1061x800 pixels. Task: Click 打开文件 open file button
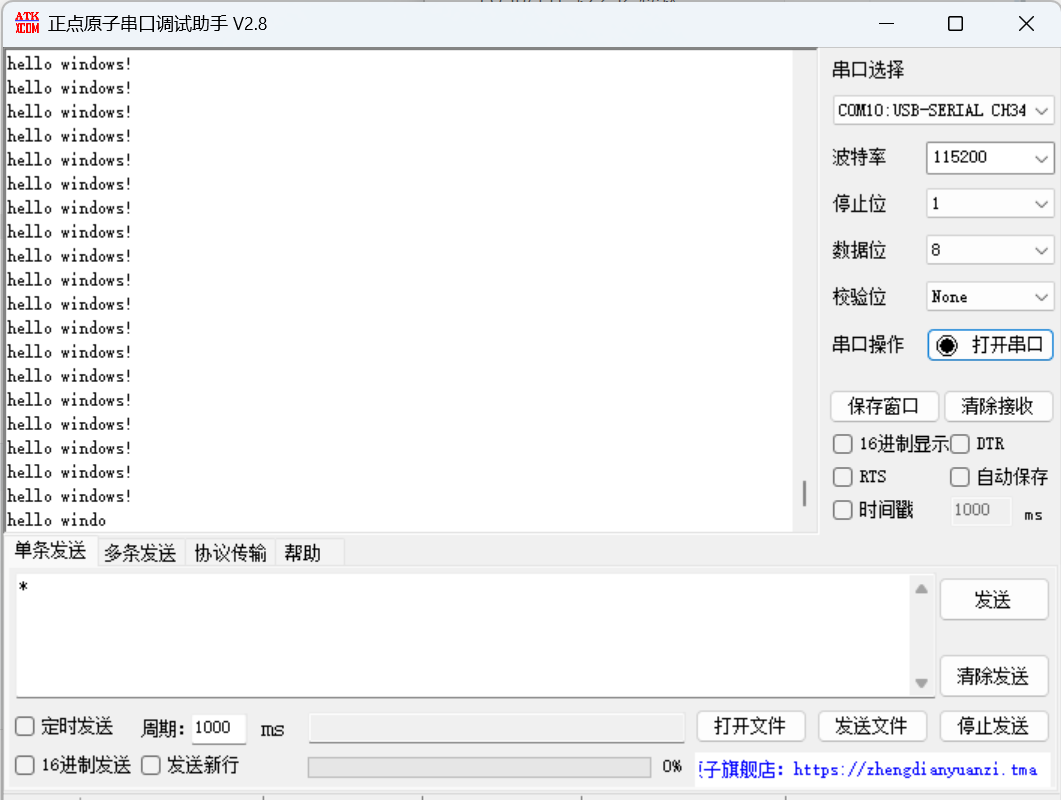pyautogui.click(x=750, y=726)
